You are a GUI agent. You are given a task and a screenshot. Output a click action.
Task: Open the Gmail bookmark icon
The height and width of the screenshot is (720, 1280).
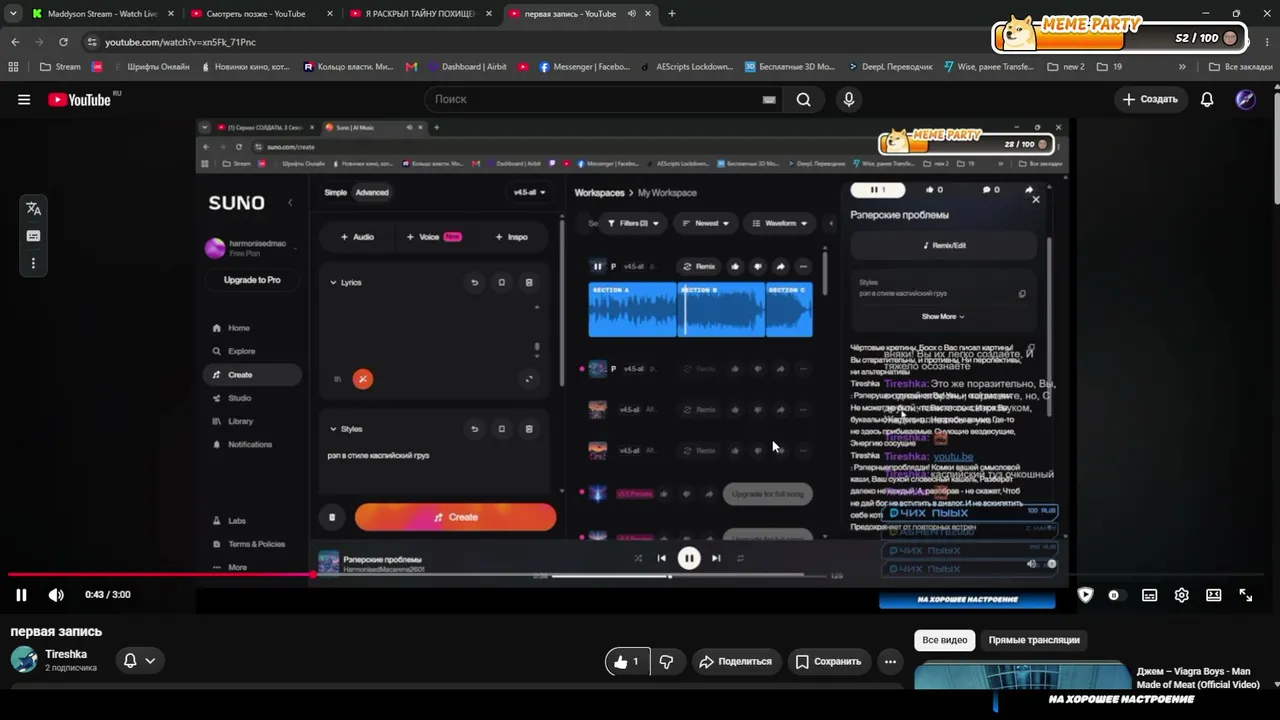pos(412,67)
